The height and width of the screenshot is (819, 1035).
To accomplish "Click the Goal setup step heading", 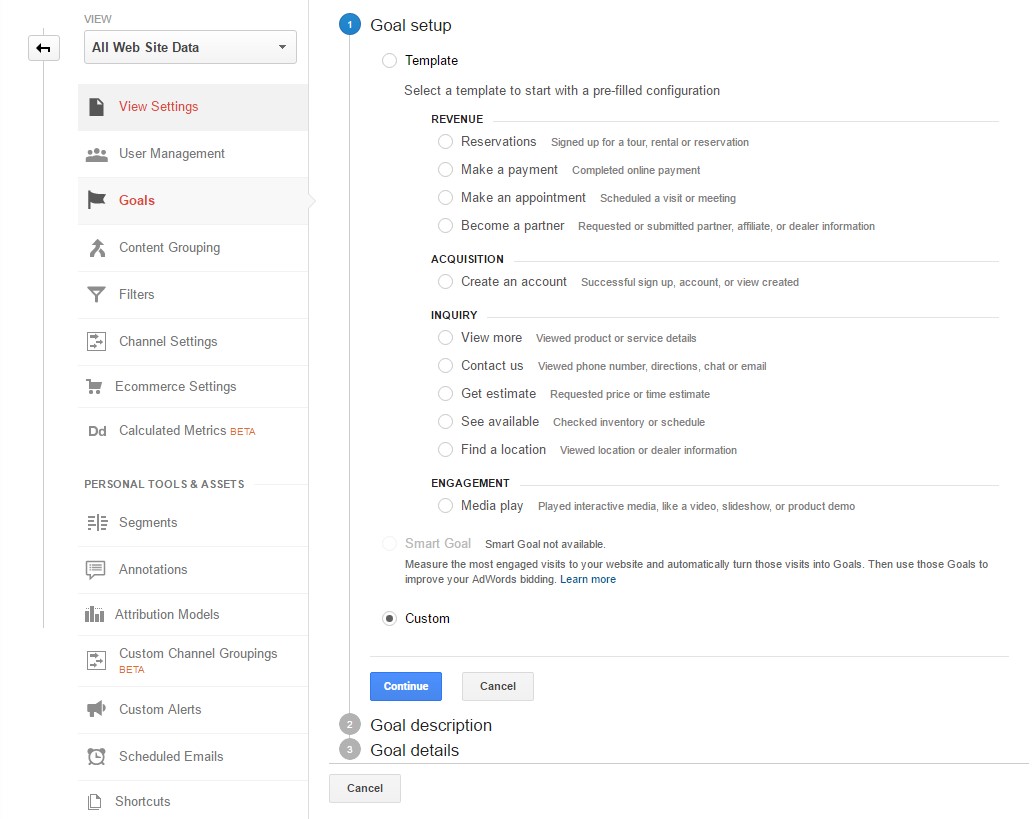I will [x=411, y=25].
